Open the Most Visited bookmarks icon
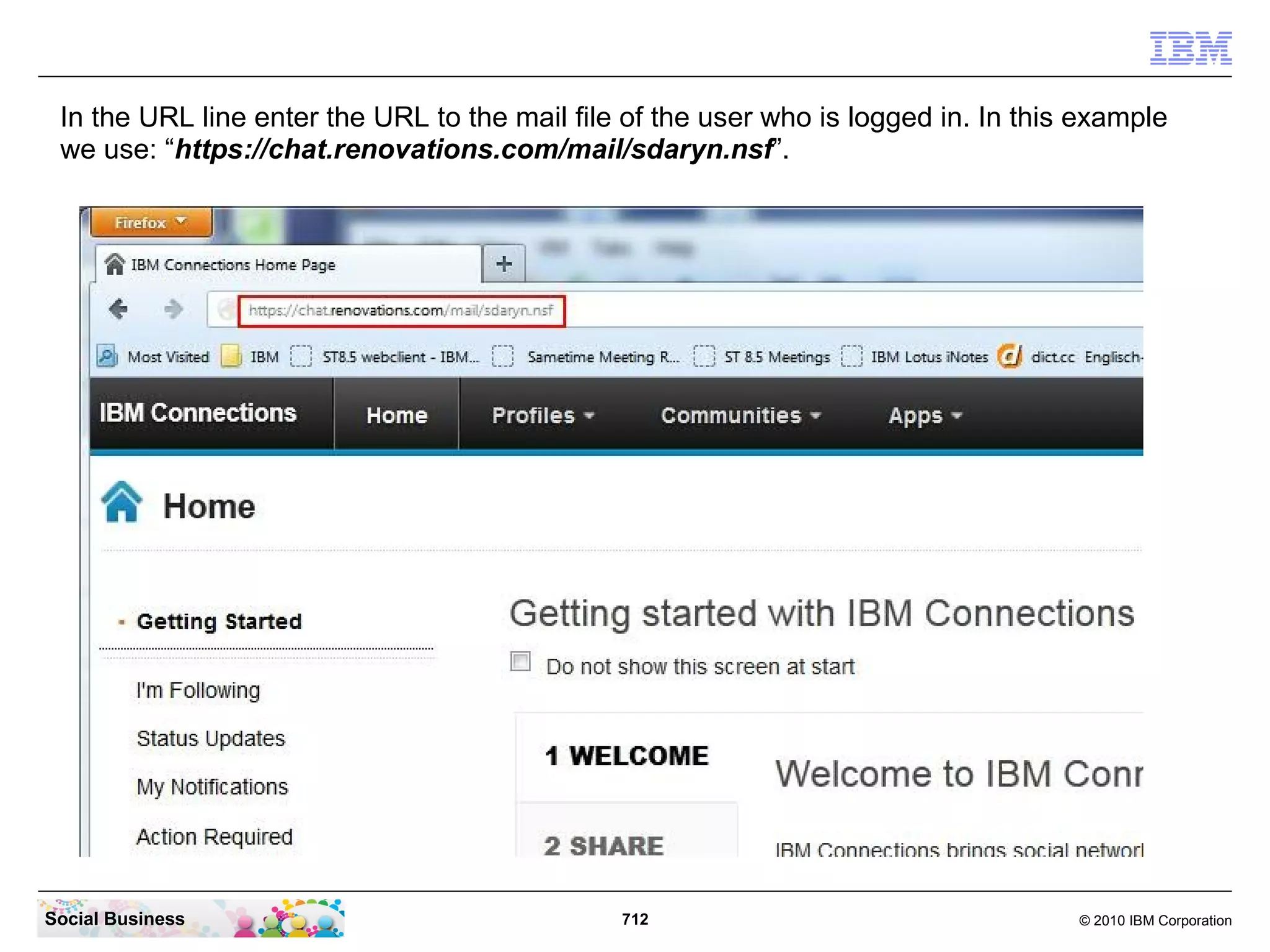Screen dimensions: 1270x952 click(x=107, y=356)
